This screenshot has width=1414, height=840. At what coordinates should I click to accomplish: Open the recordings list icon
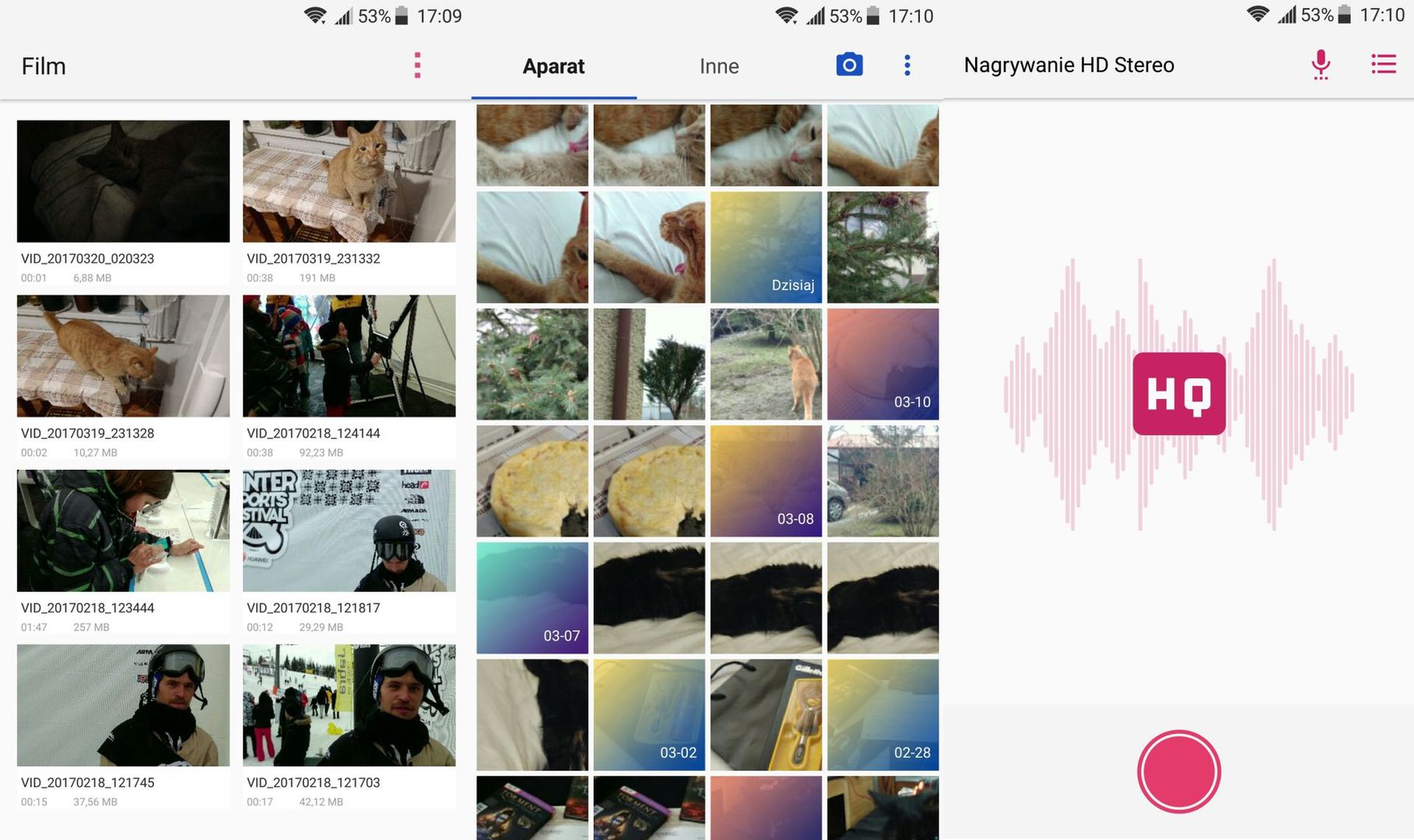[x=1383, y=64]
